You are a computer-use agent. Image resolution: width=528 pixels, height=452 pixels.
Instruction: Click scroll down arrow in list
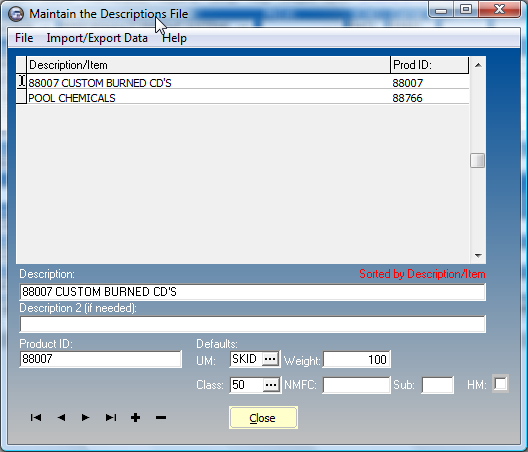click(478, 256)
